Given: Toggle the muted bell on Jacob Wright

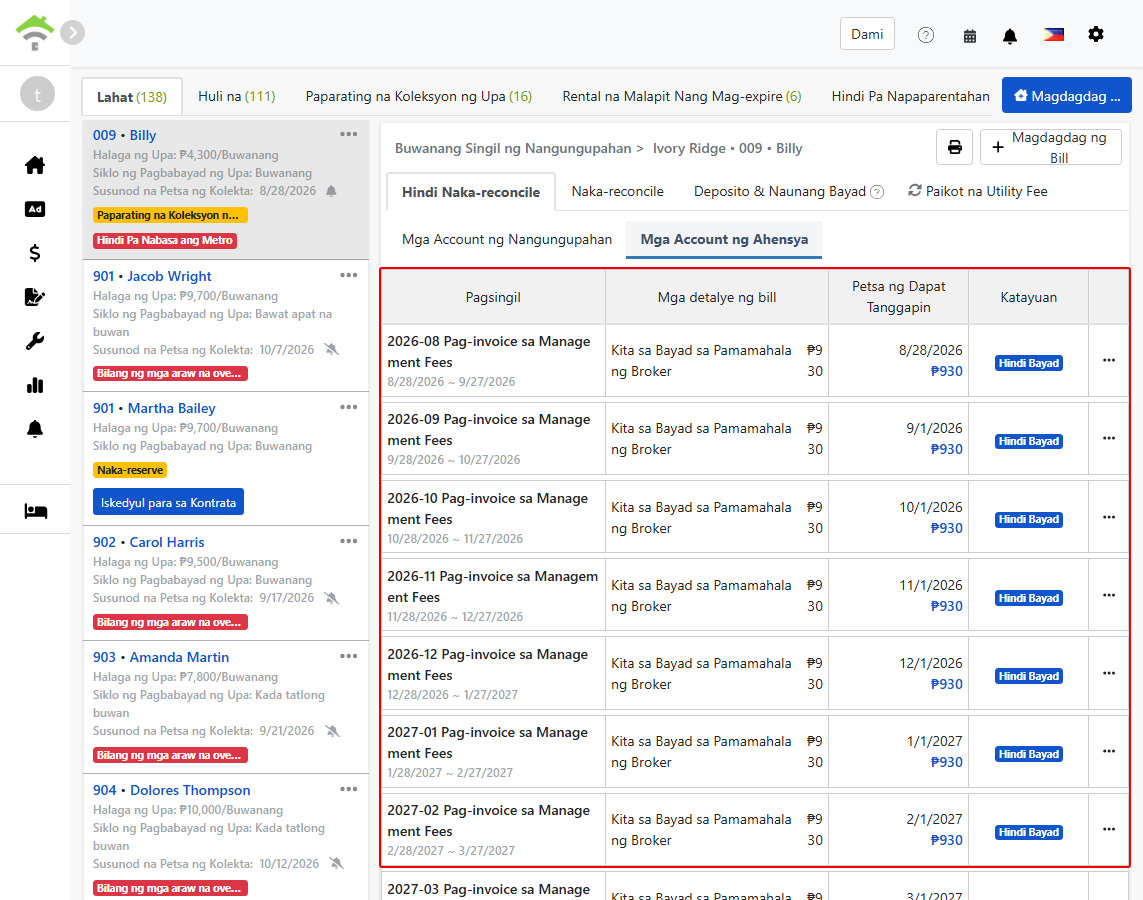Looking at the screenshot, I should (332, 349).
